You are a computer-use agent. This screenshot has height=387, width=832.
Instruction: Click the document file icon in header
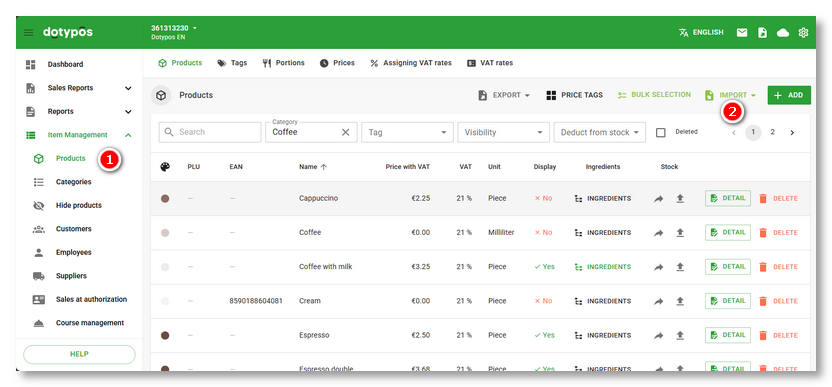762,33
